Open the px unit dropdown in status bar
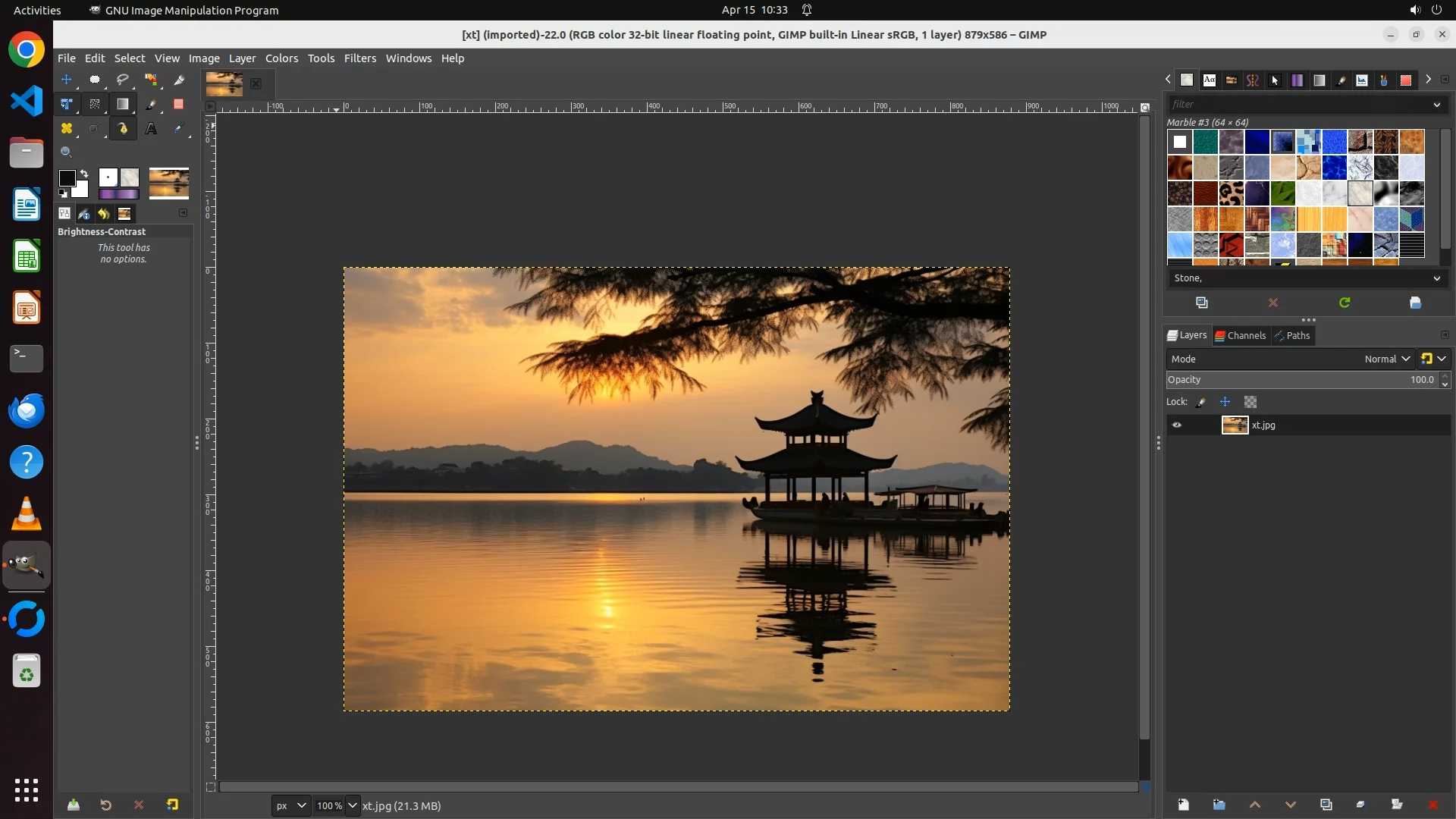The image size is (1456, 819). point(290,805)
